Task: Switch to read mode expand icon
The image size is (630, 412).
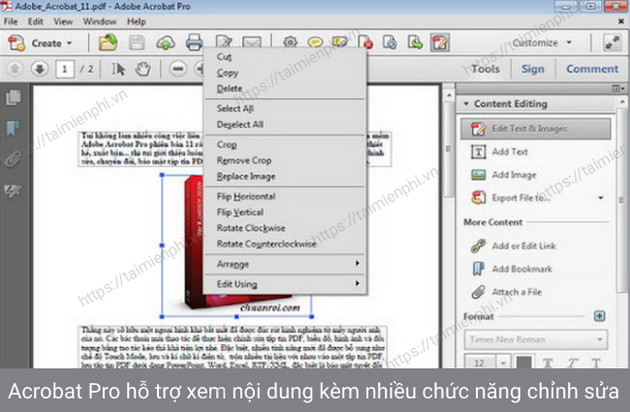Action: (x=612, y=42)
